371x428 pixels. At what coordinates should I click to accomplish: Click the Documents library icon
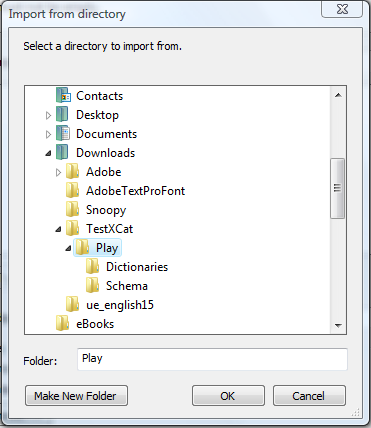click(63, 133)
